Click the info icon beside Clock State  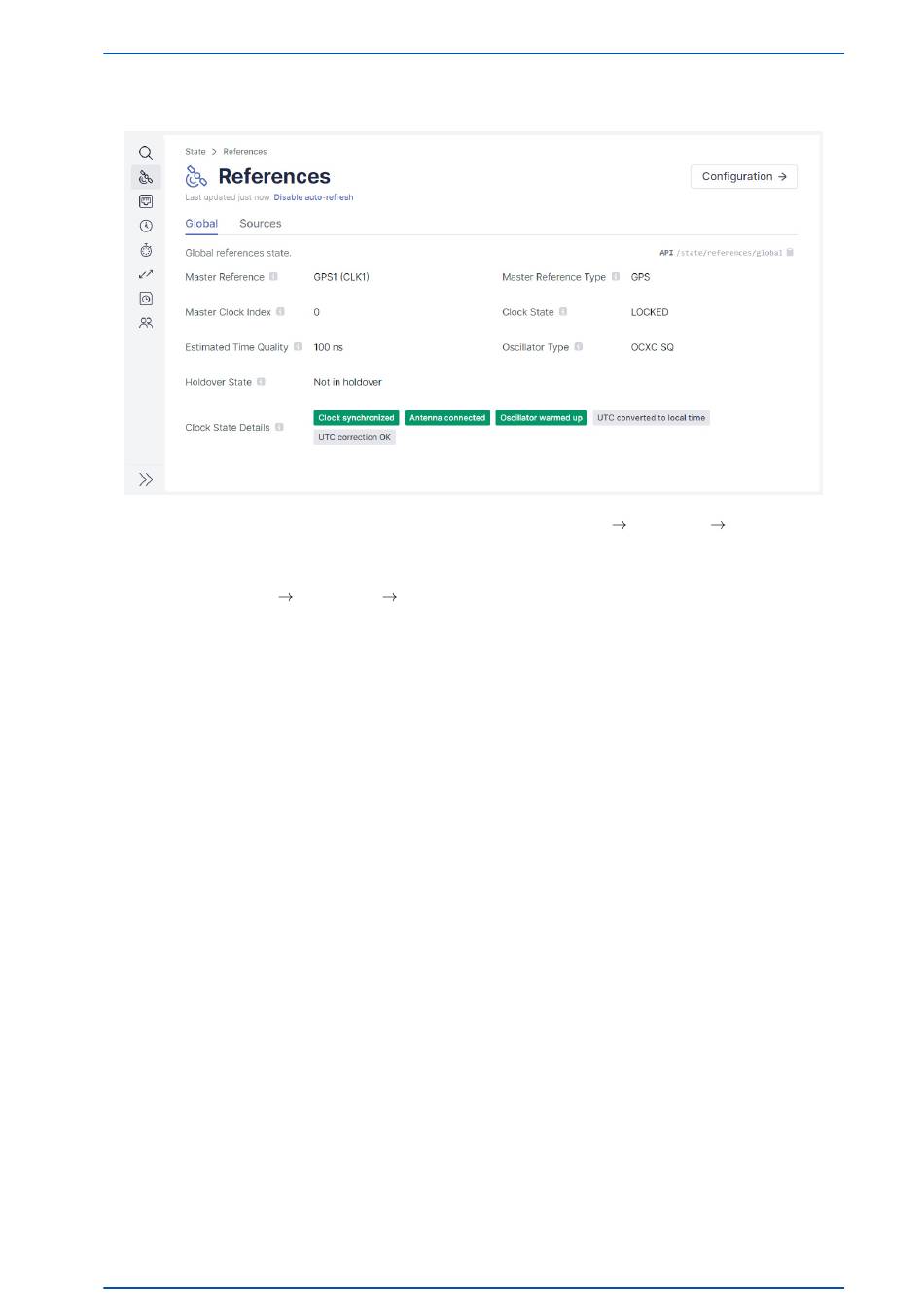(x=563, y=312)
